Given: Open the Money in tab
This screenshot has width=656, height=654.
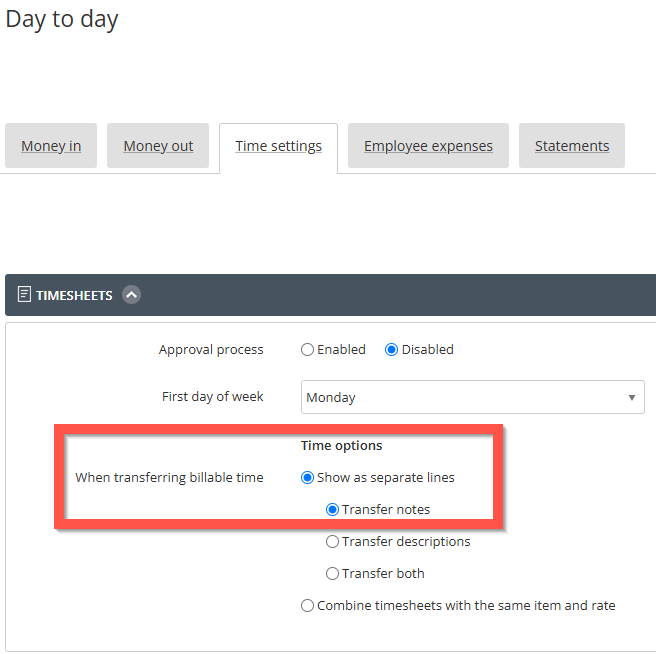Looking at the screenshot, I should 51,146.
